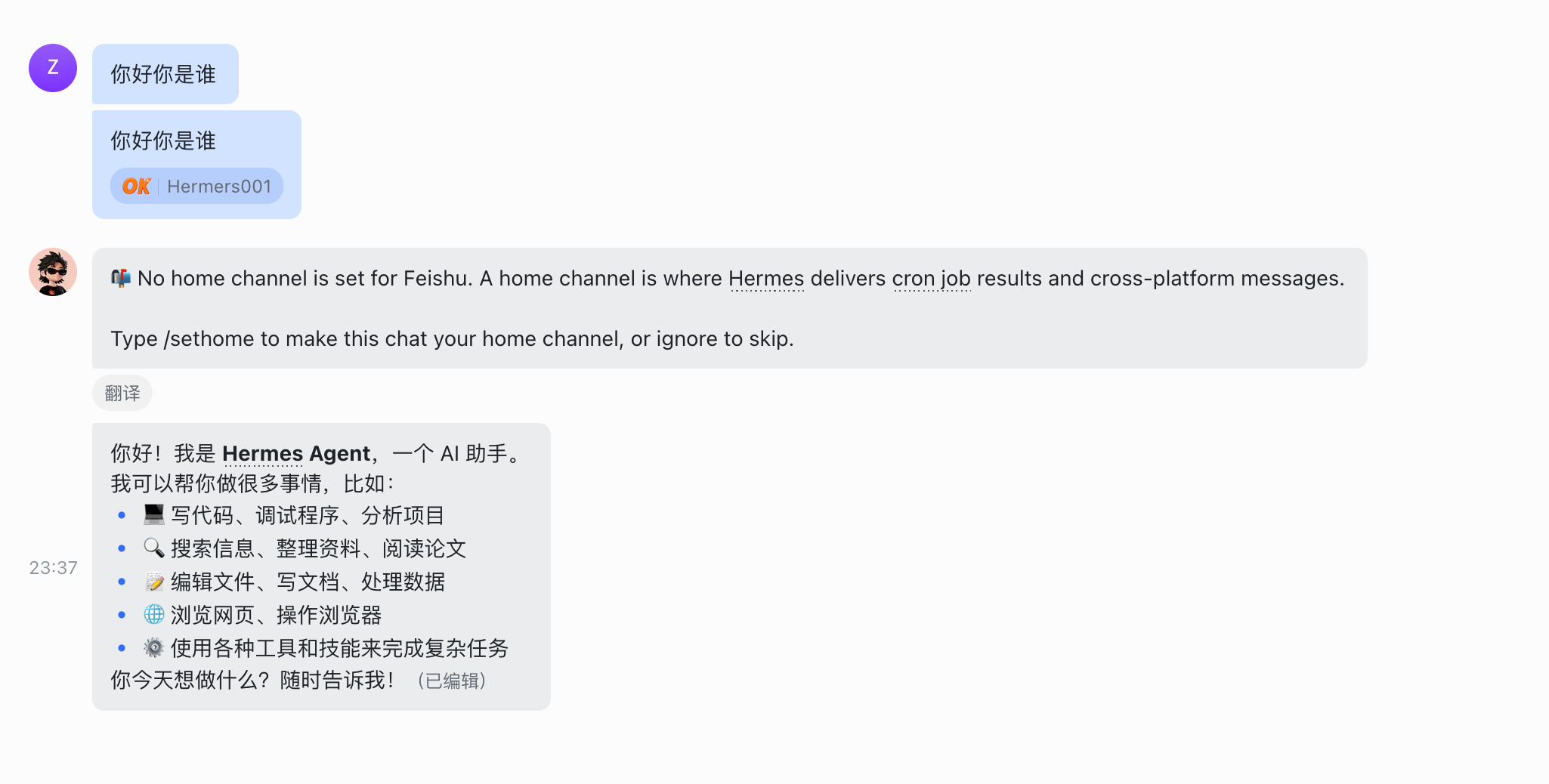Click the purple Z user avatar
This screenshot has width=1549, height=784.
[53, 68]
